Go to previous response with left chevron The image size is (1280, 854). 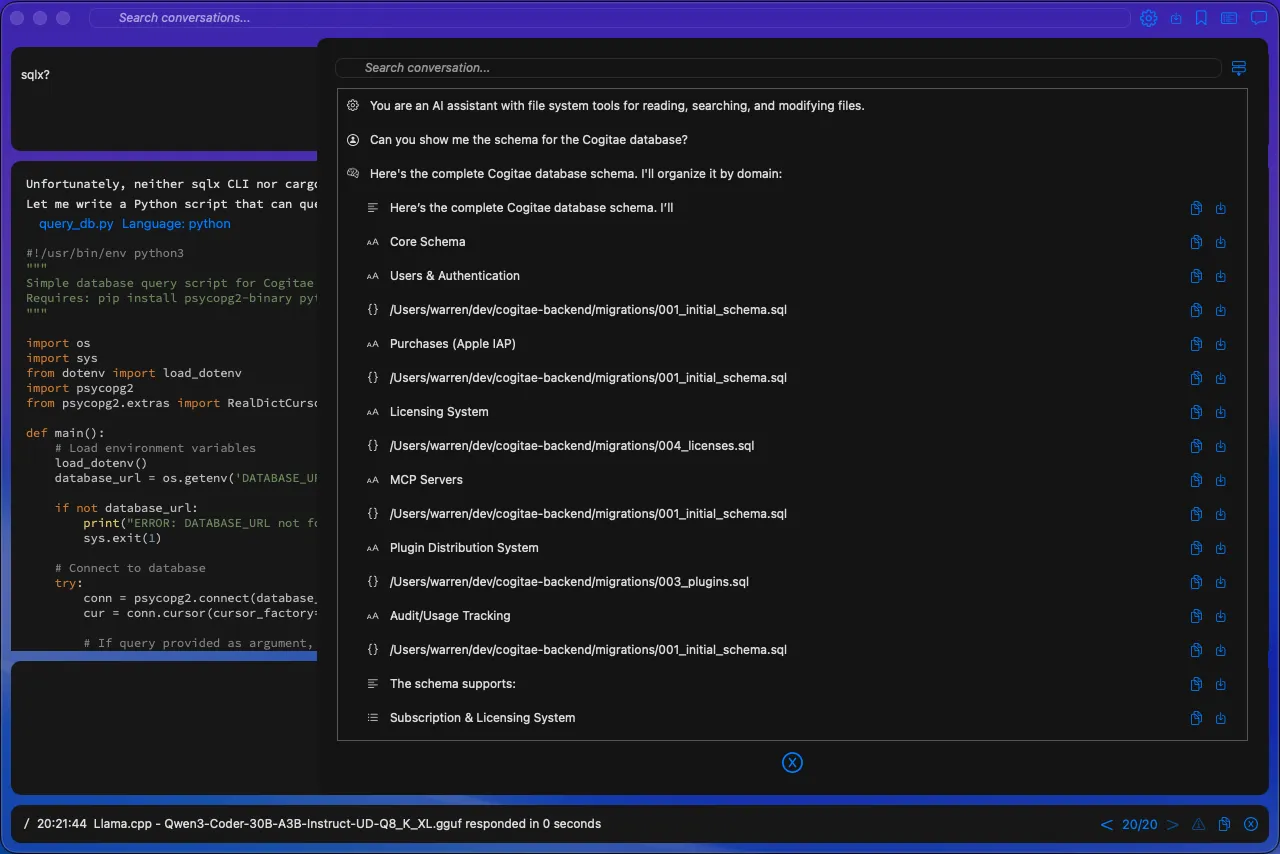coord(1106,825)
